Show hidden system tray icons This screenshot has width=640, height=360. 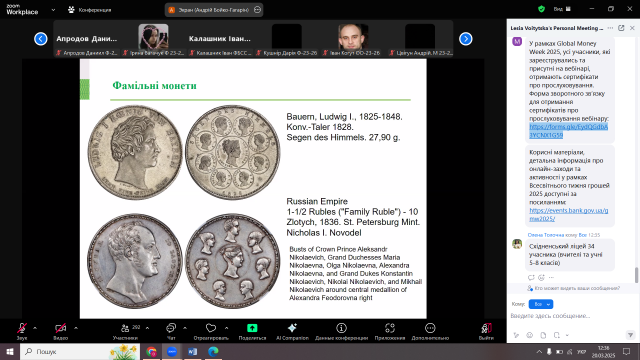539,351
